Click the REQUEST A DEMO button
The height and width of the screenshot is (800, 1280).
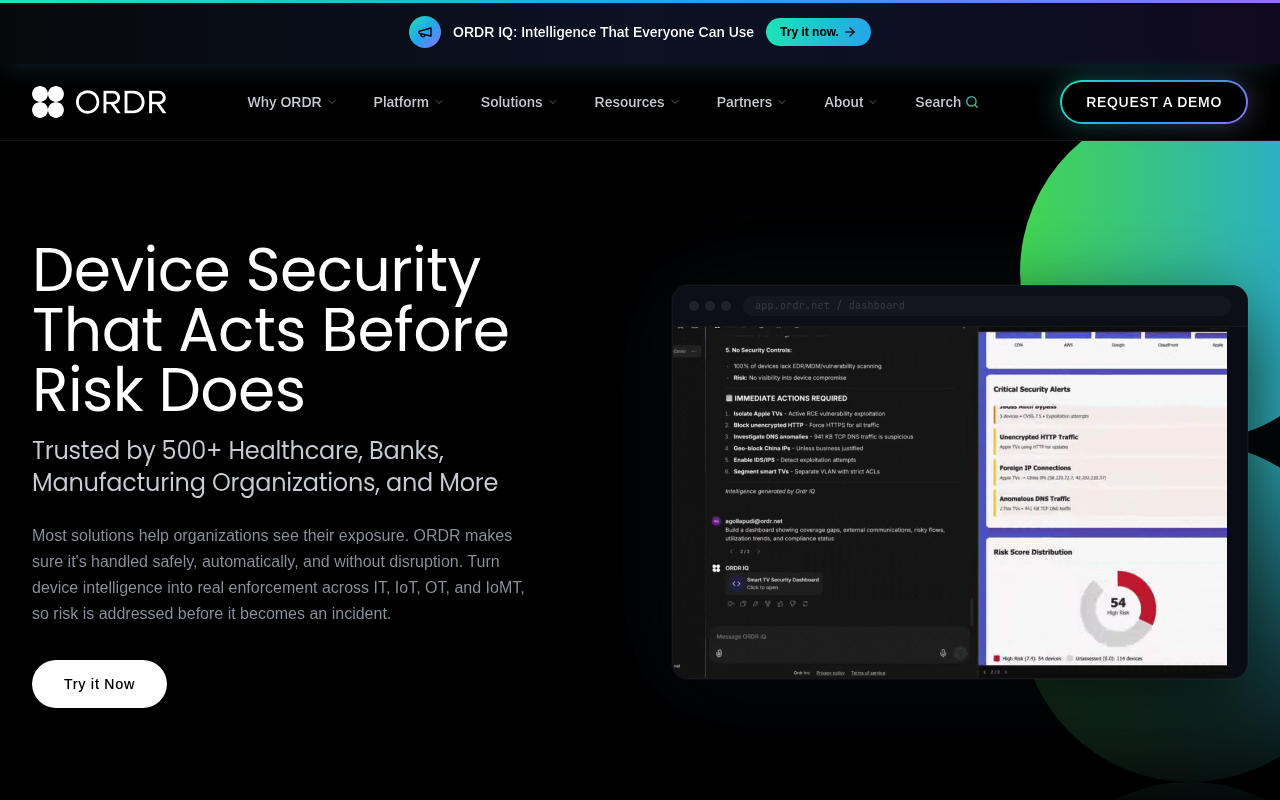point(1154,102)
